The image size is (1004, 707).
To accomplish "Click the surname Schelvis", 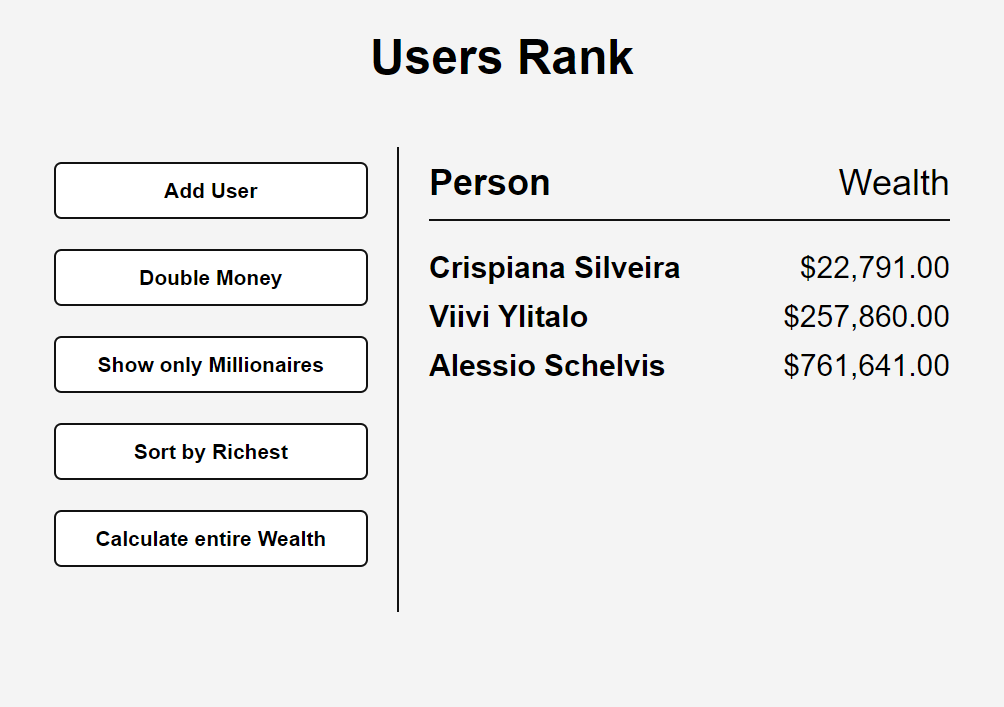I will point(604,366).
